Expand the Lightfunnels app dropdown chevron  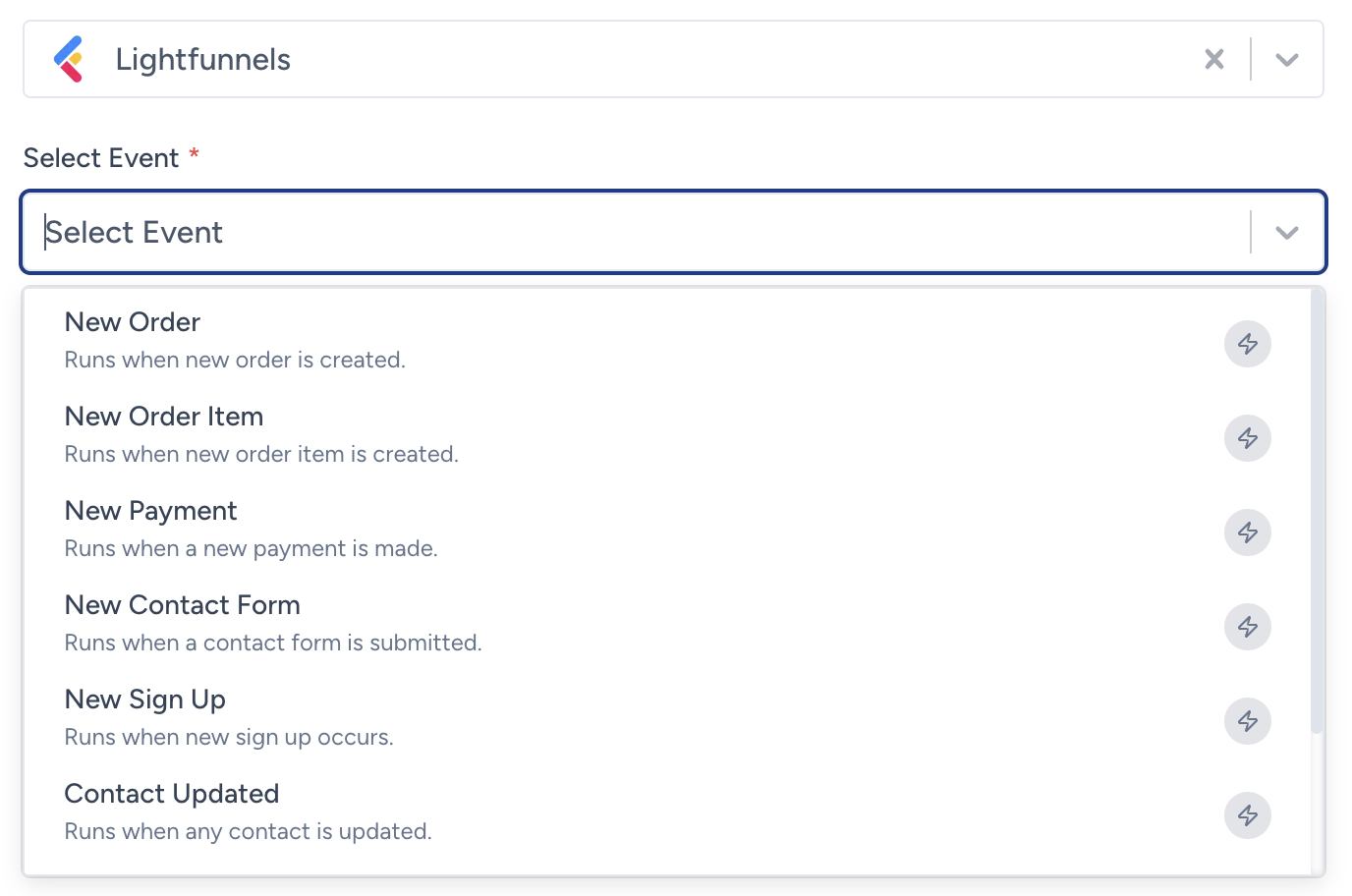[x=1287, y=60]
